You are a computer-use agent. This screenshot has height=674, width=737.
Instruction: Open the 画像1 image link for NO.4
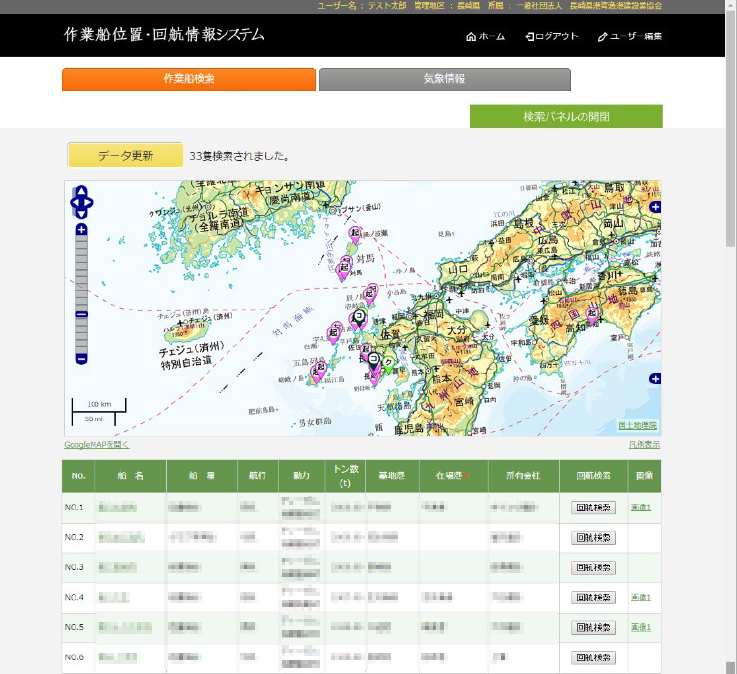tap(641, 597)
